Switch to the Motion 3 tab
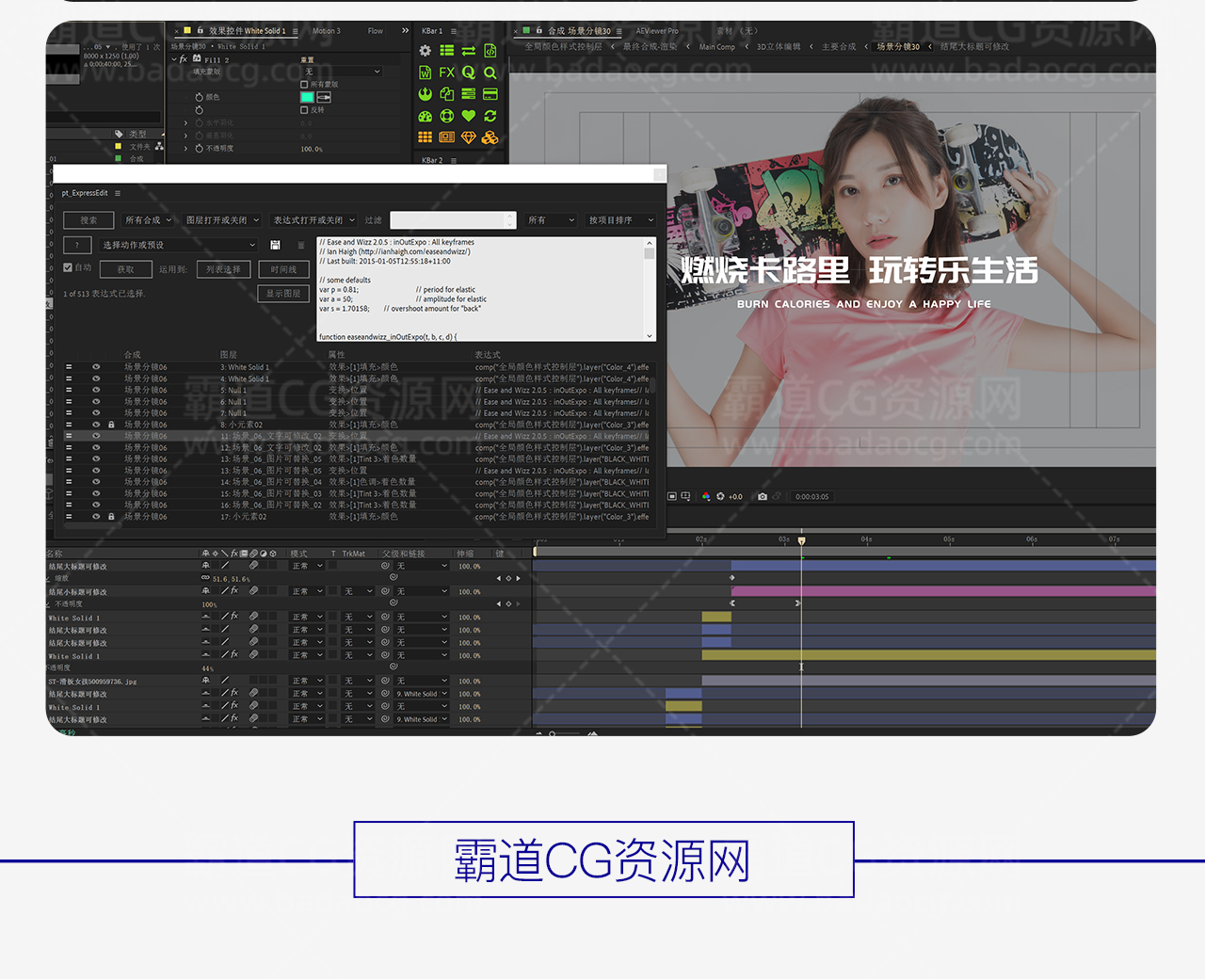The height and width of the screenshot is (980, 1205). pyautogui.click(x=327, y=31)
